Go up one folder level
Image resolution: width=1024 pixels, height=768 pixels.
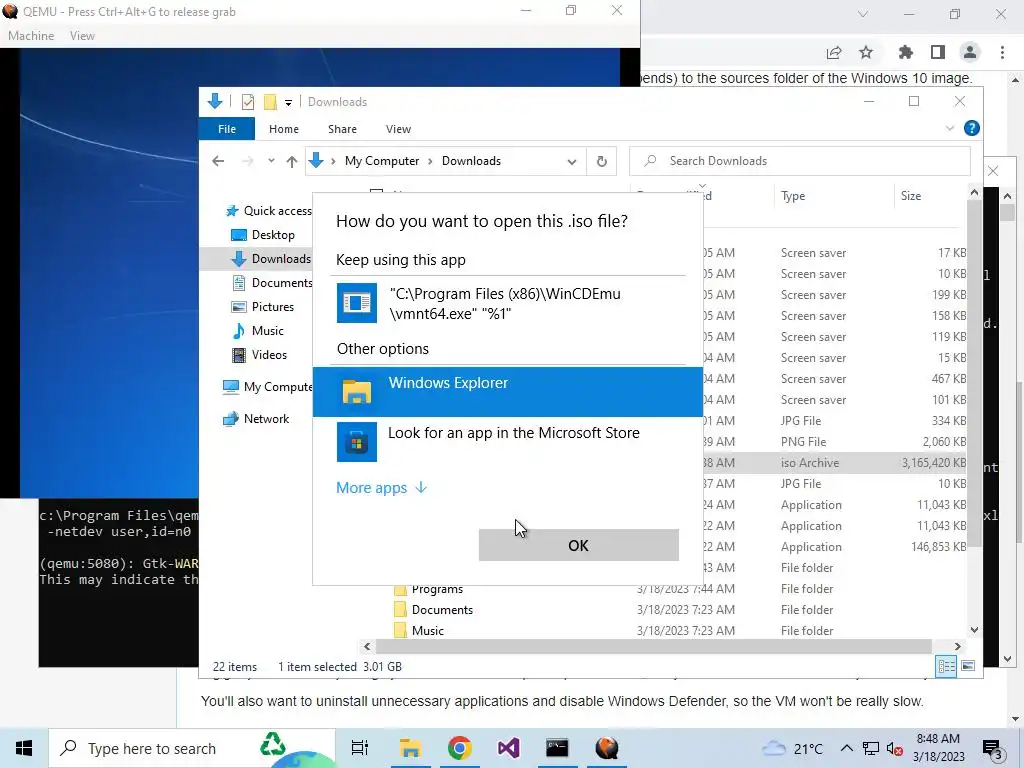pyautogui.click(x=291, y=161)
